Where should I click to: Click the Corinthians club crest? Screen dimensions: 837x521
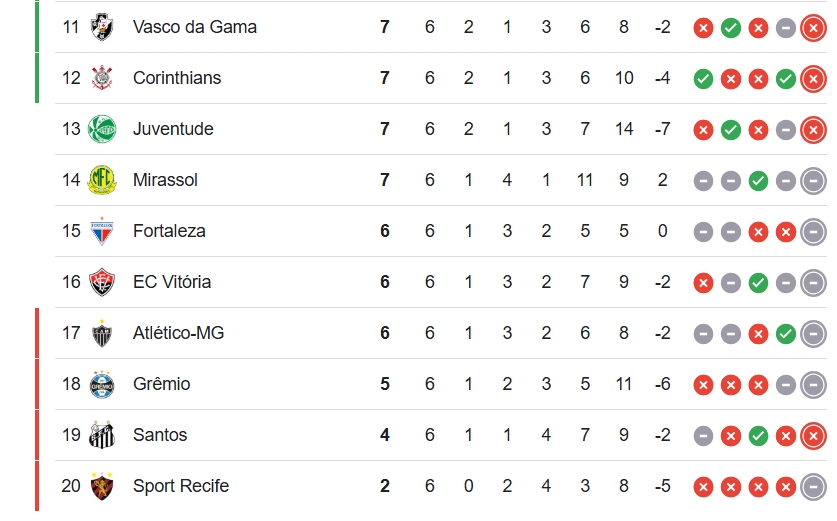[x=102, y=78]
